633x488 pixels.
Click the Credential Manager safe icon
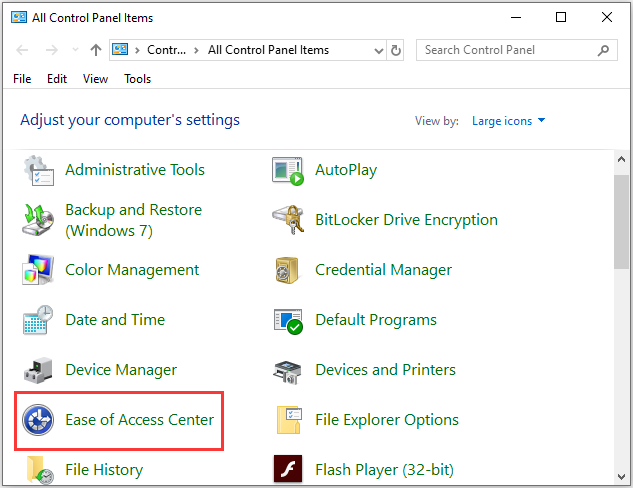pos(288,270)
